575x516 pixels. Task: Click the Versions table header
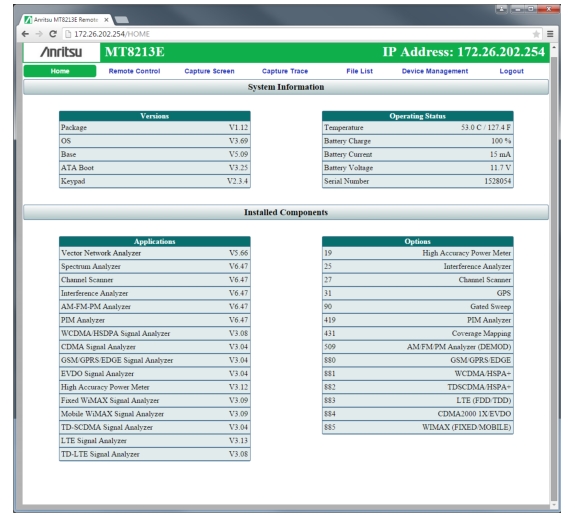coord(155,116)
